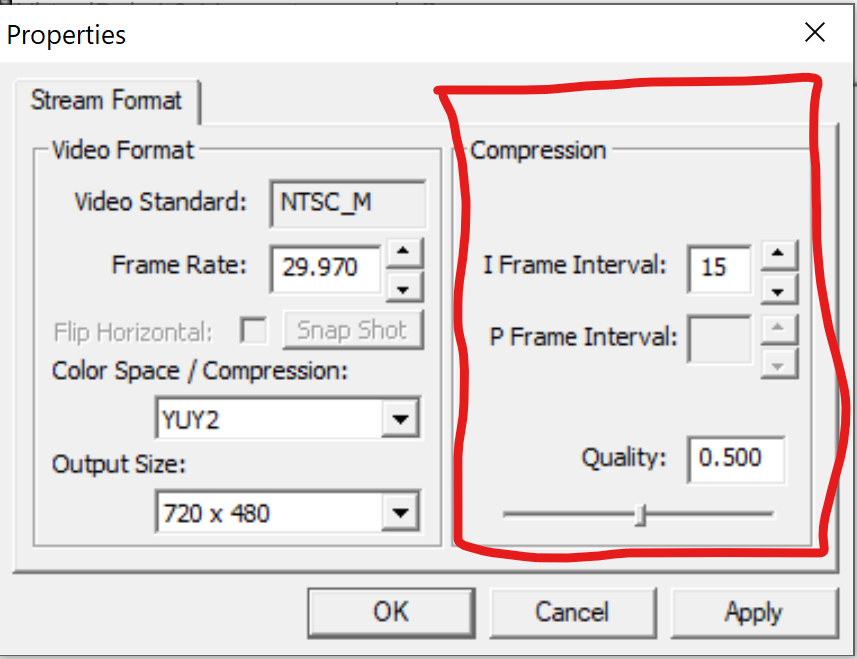857x659 pixels.
Task: Click P Frame Interval down arrow
Action: pyautogui.click(x=778, y=364)
